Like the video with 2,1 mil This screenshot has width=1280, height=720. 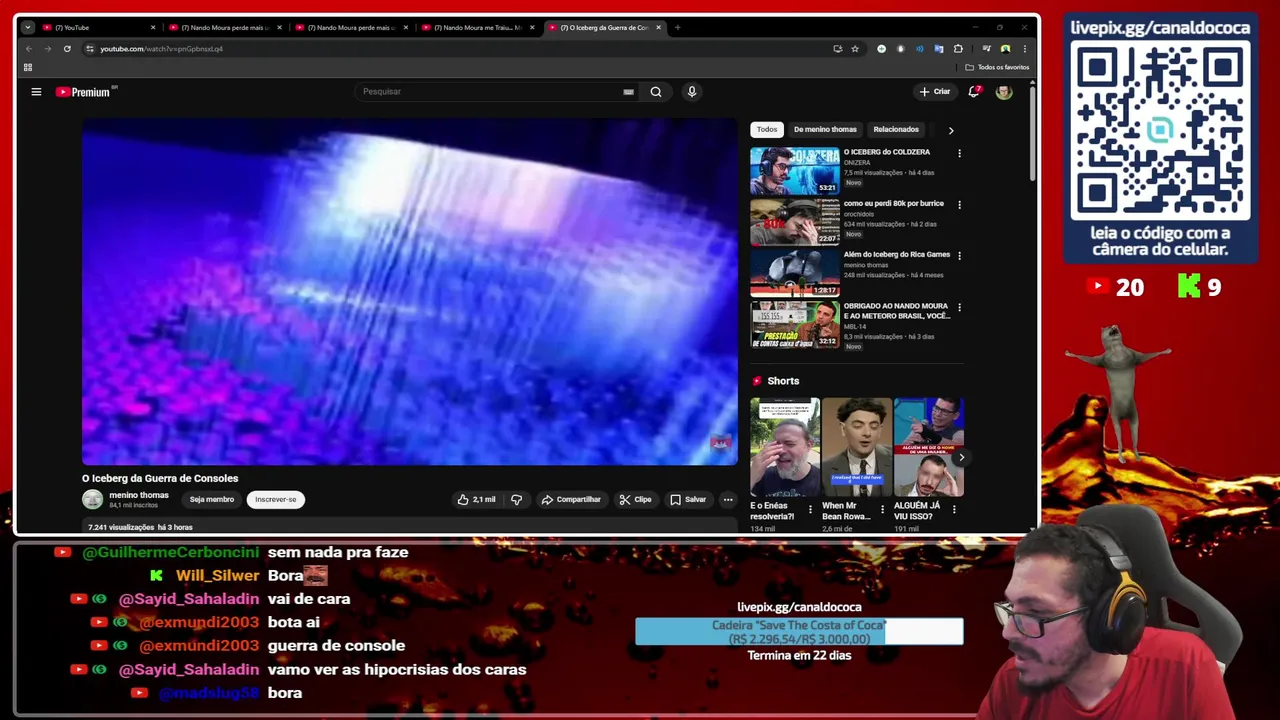pos(476,499)
